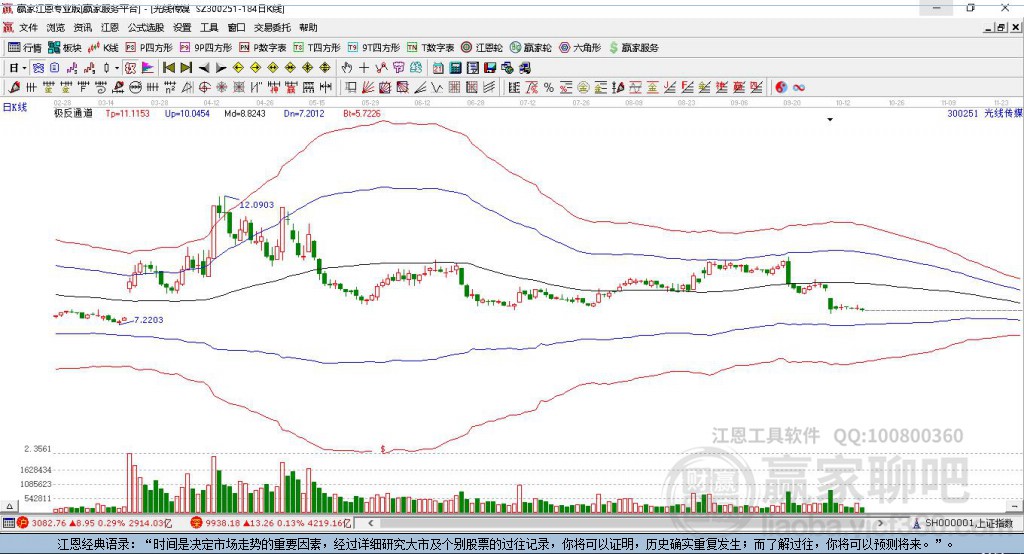Open the 交易委托 menu
The width and height of the screenshot is (1024, 554).
pyautogui.click(x=272, y=27)
